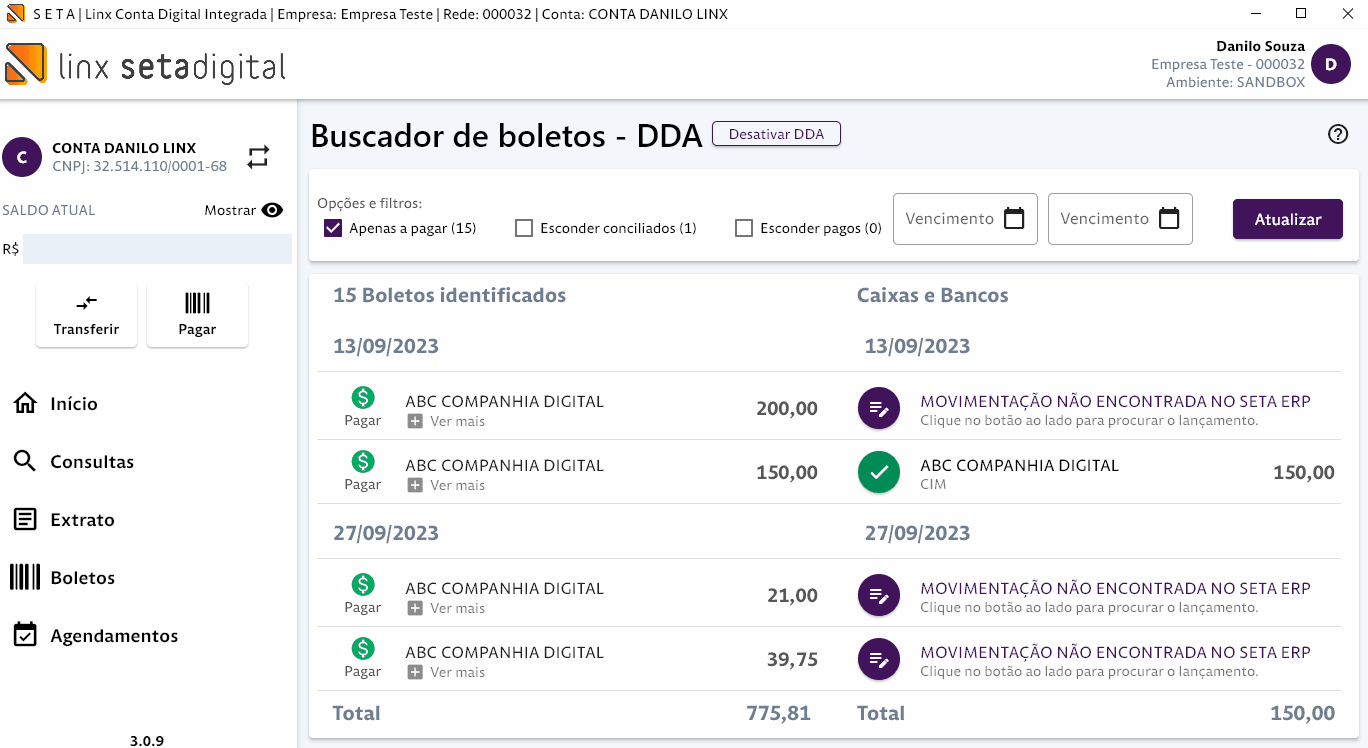Screen dimensions: 1368x748
Task: Open calendar icon in first Vencimento field
Action: click(x=1014, y=218)
